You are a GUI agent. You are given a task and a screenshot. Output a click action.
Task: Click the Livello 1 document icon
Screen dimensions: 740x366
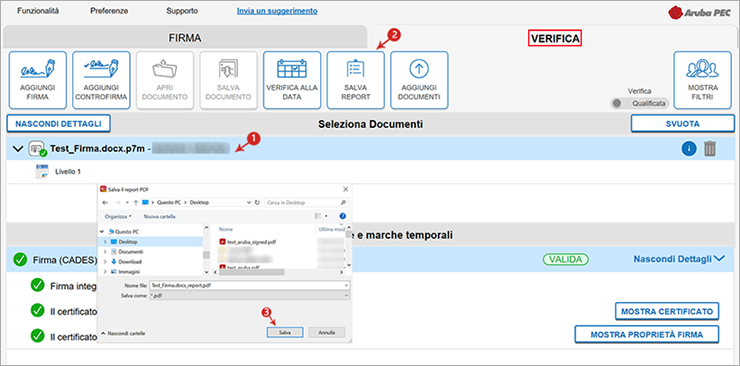[42, 172]
